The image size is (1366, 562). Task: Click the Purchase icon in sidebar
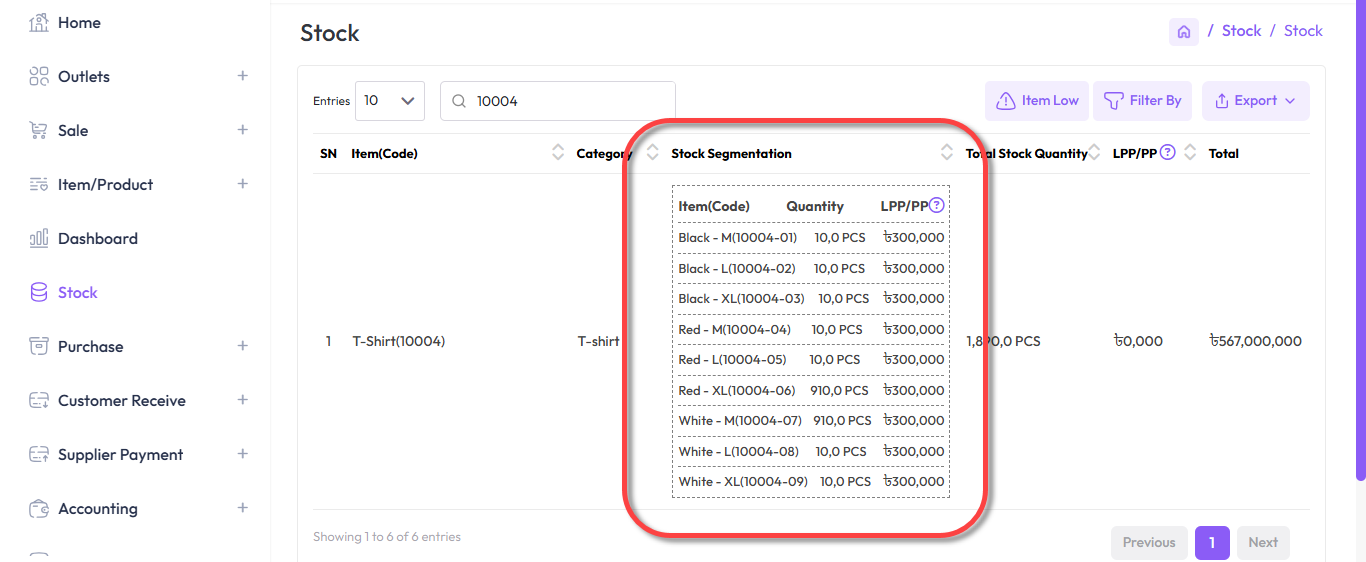(39, 347)
